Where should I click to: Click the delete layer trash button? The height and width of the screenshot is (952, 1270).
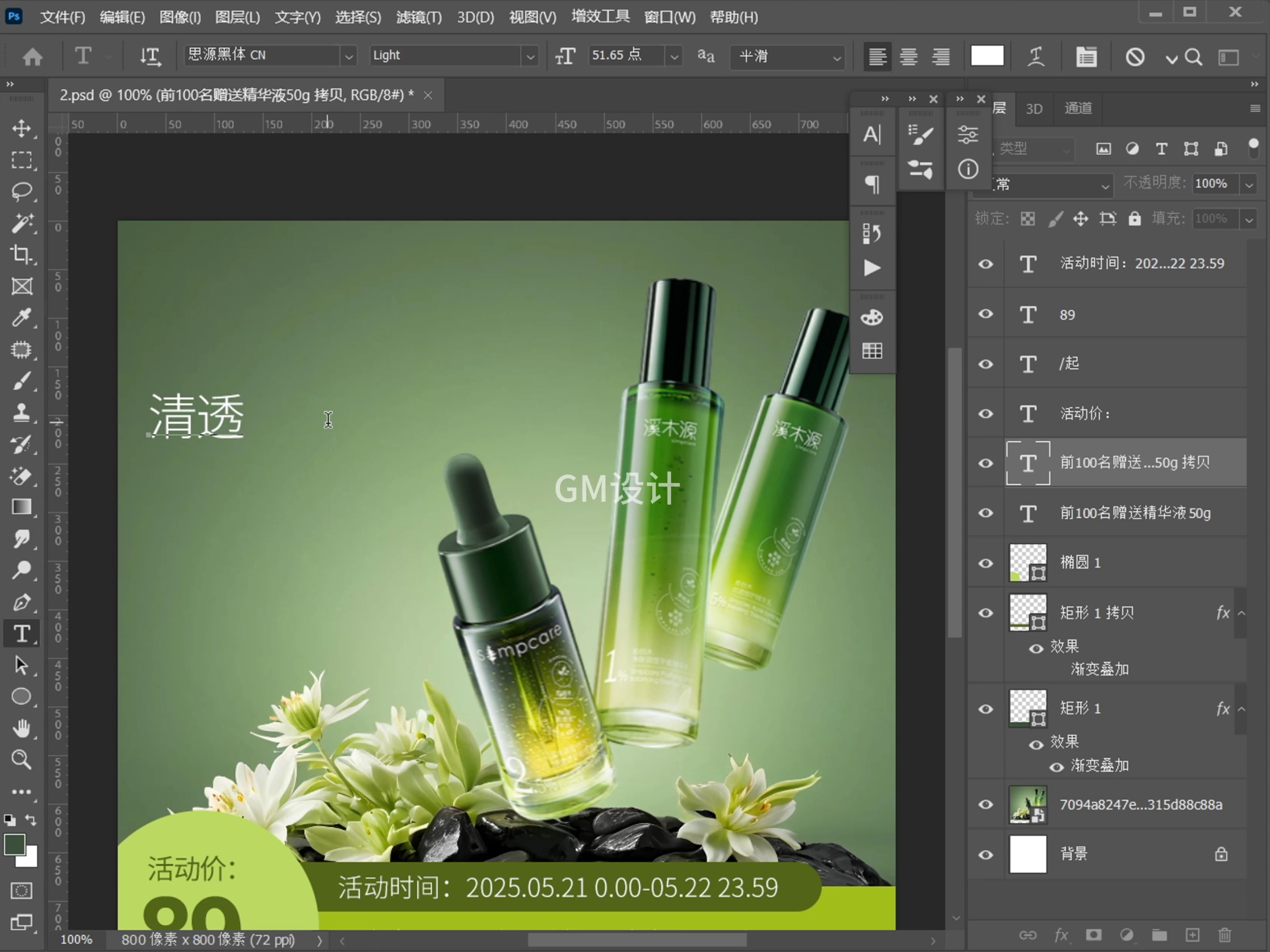tap(1224, 934)
